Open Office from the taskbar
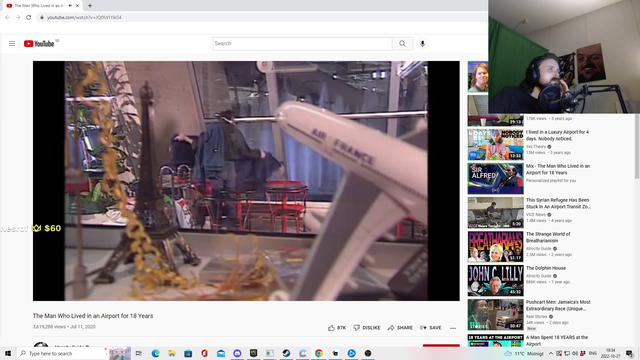Viewport: 640px width, 360px height. coord(204,353)
